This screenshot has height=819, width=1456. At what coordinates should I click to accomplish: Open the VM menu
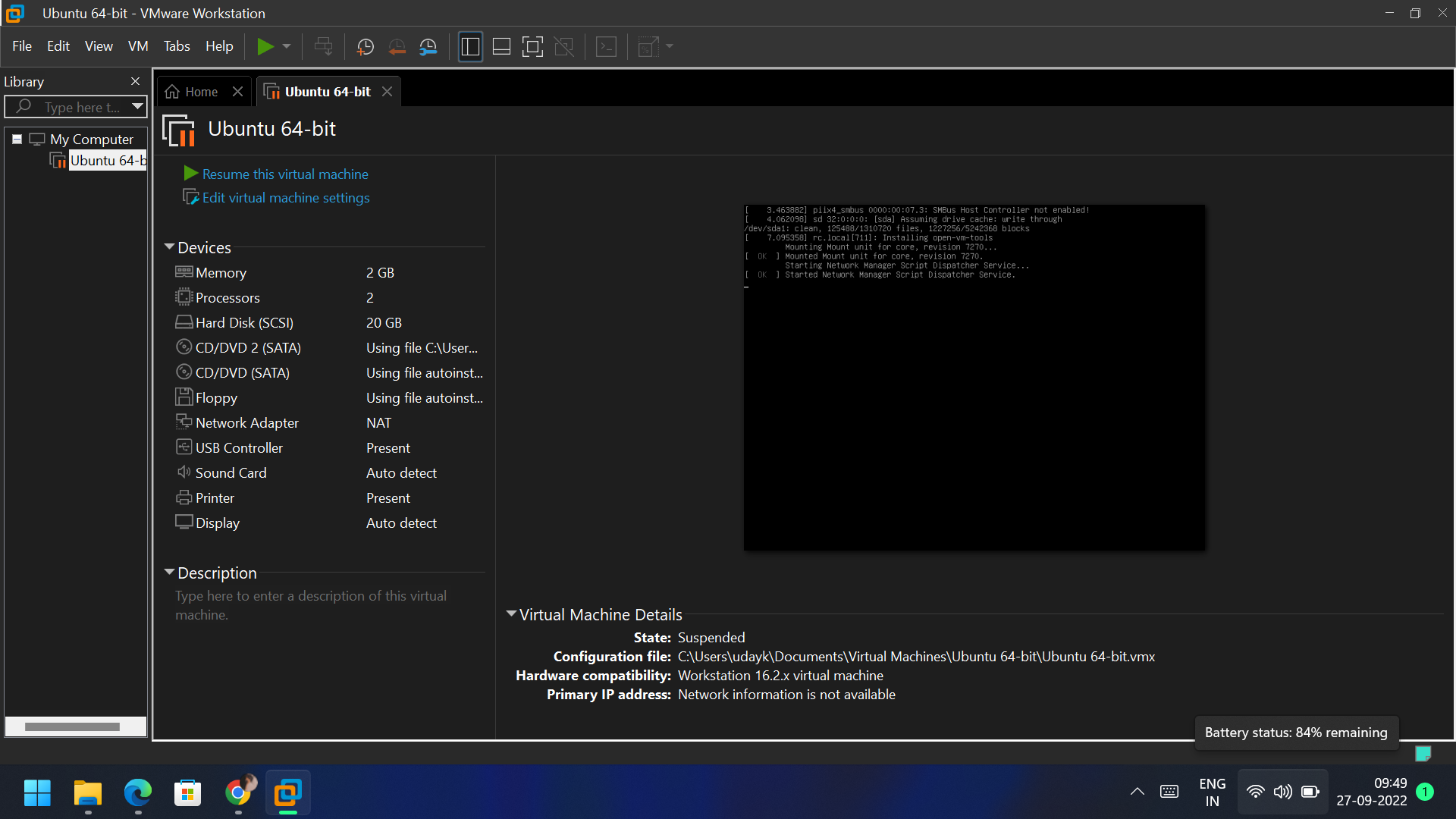(137, 45)
